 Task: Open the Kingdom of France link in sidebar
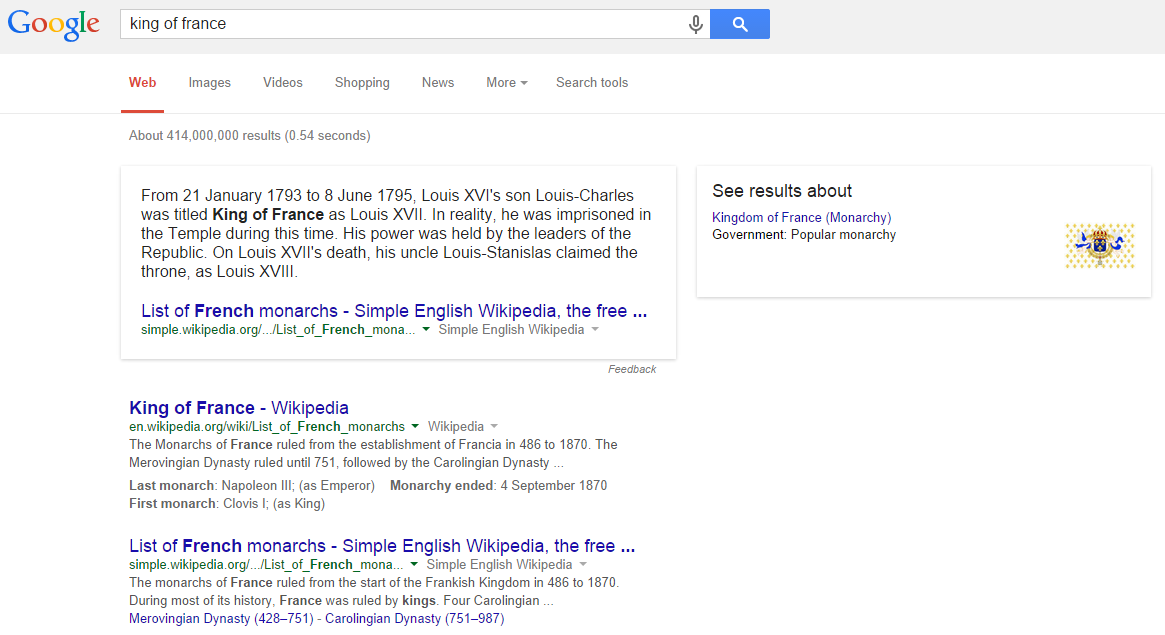coord(766,217)
